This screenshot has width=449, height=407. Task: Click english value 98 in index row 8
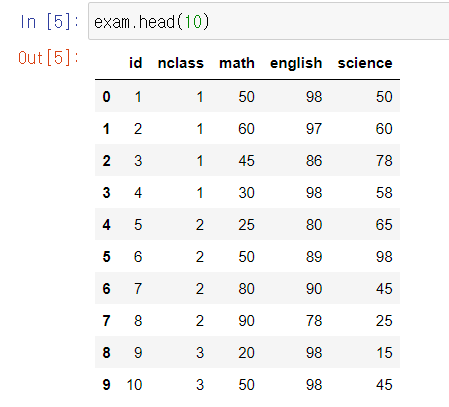(314, 353)
